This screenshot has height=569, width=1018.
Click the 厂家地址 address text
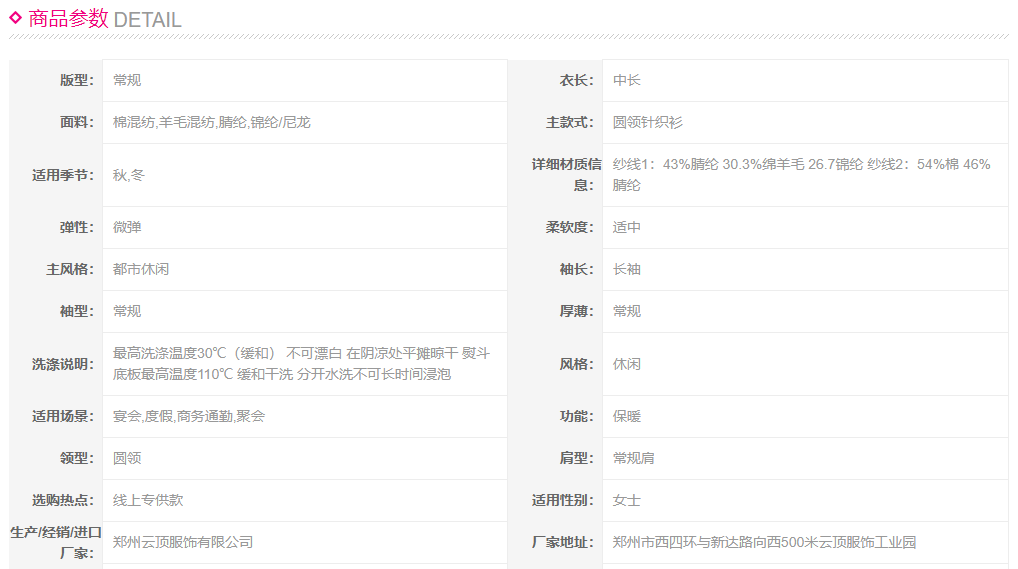(764, 542)
